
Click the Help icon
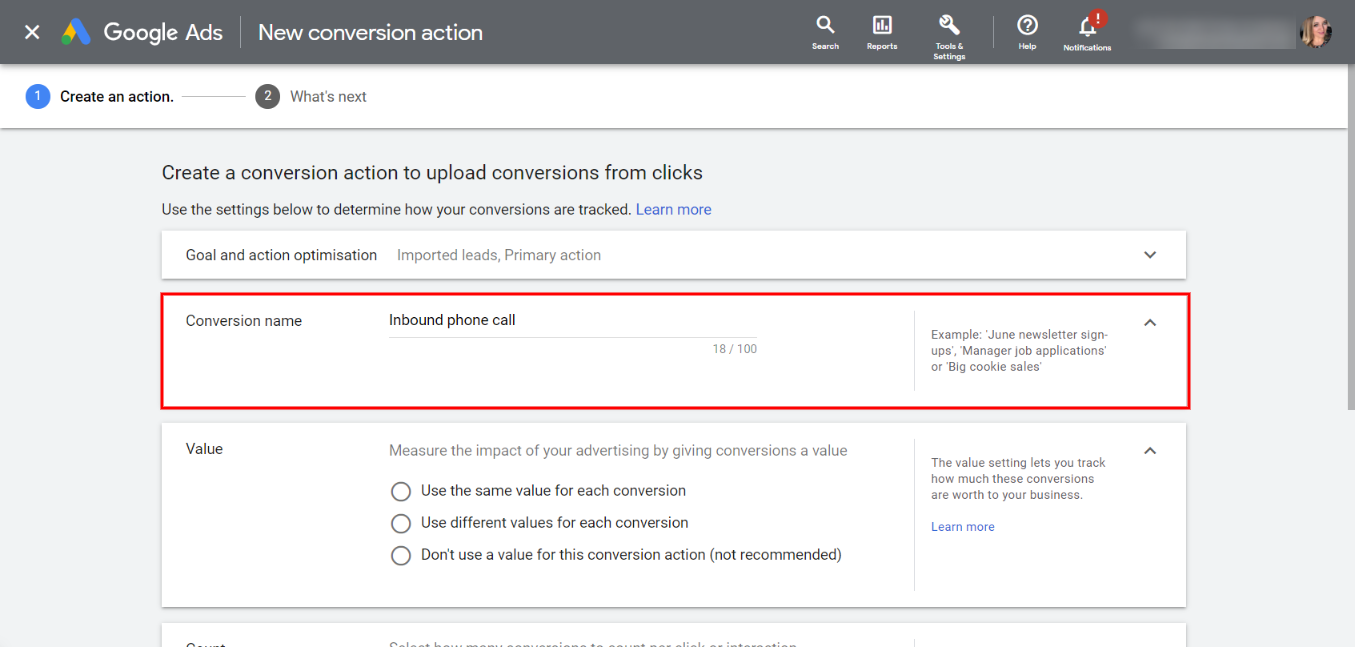tap(1027, 28)
